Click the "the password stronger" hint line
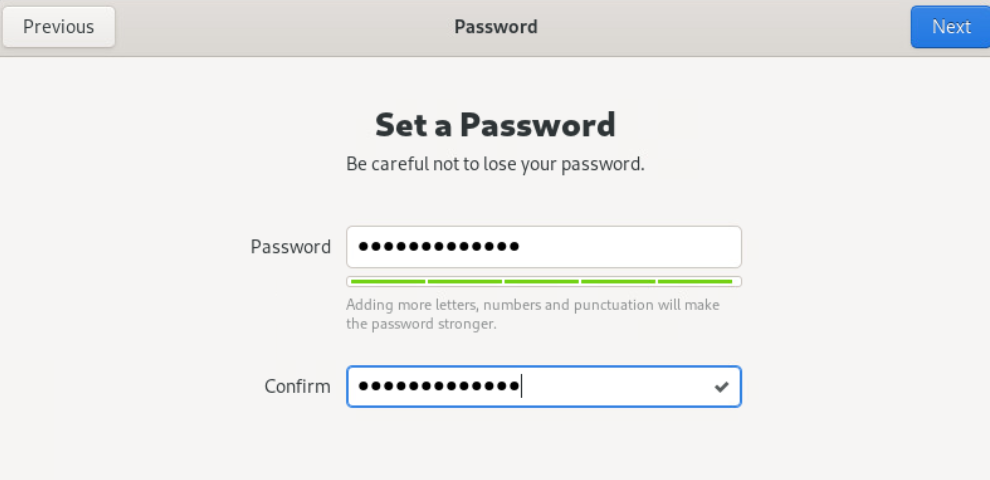 click(x=421, y=324)
